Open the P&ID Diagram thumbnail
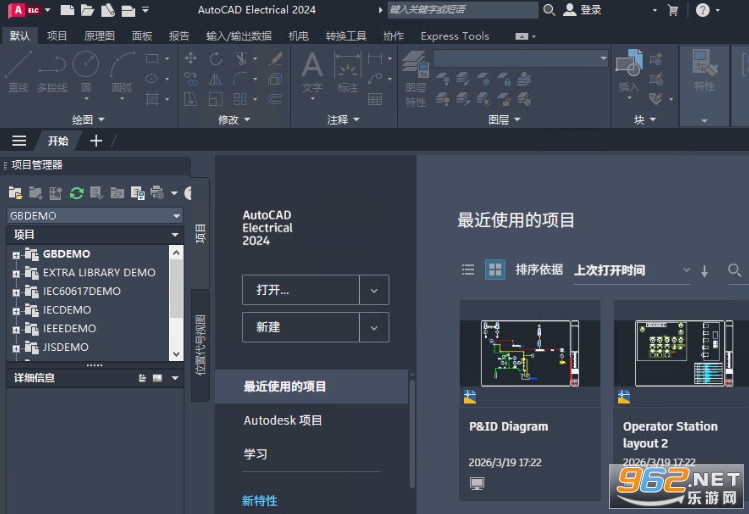 pos(530,353)
